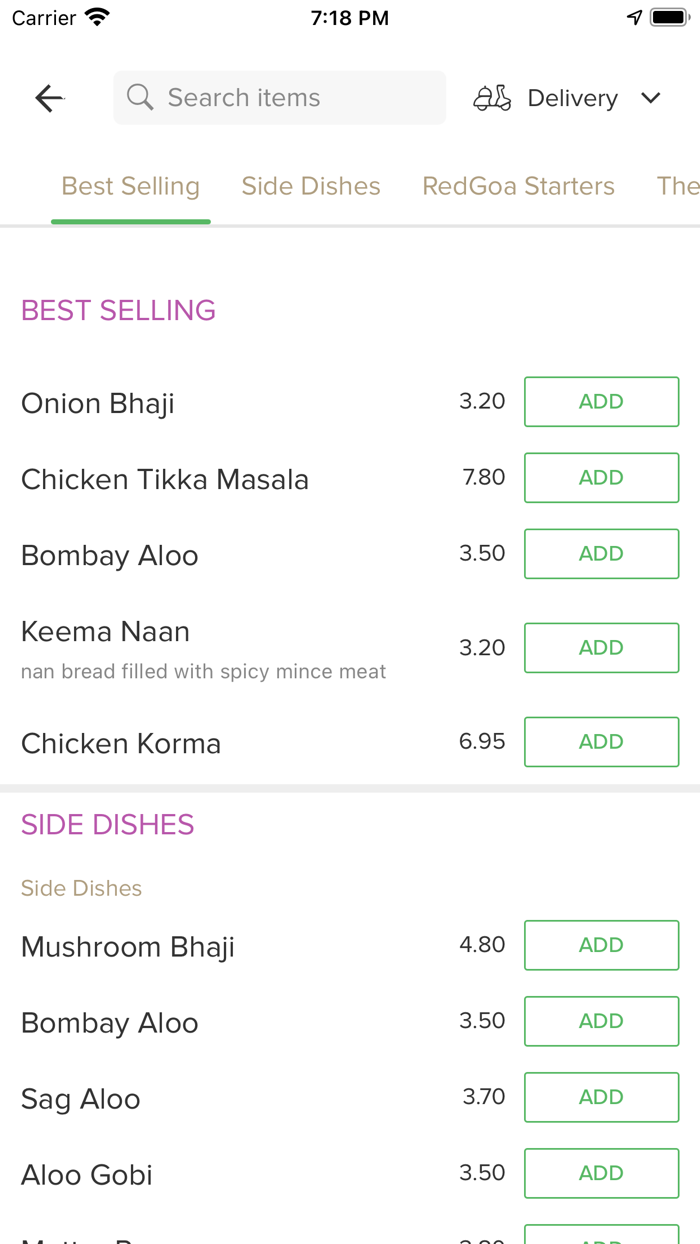This screenshot has width=700, height=1244.
Task: Select the search magnifier icon
Action: [x=140, y=97]
